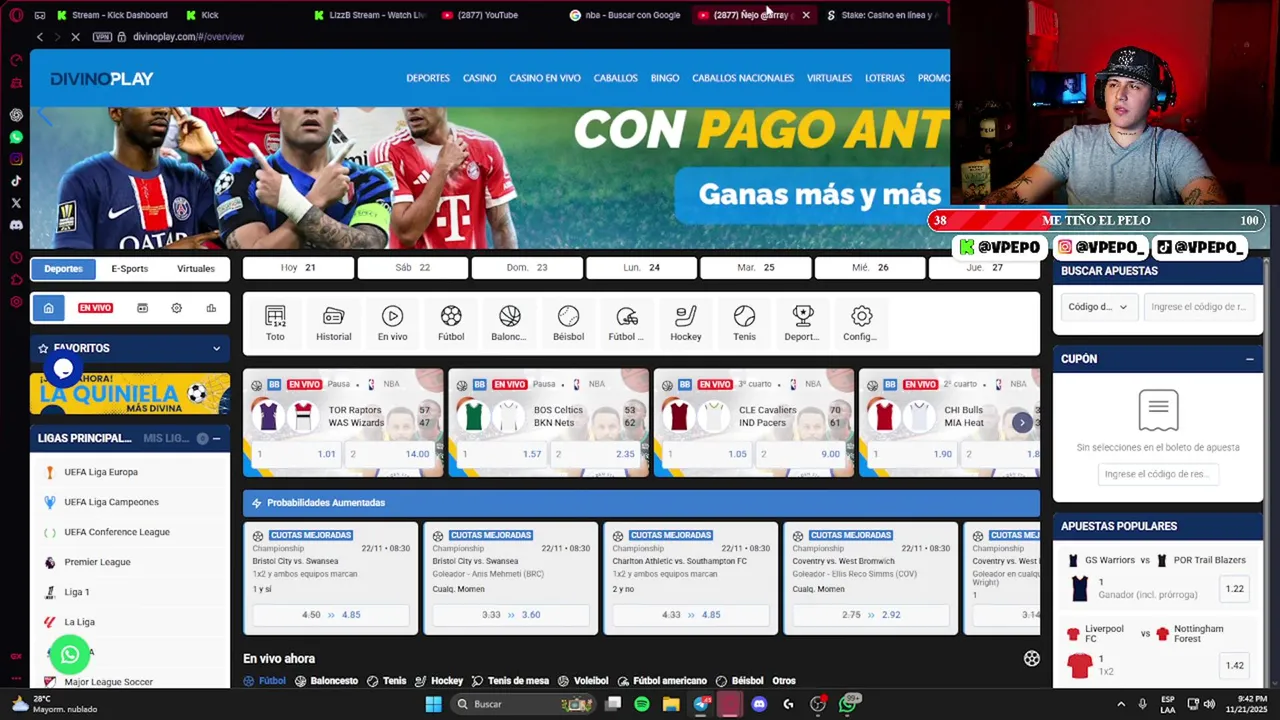
Task: Select the Fútbol sport icon
Action: (451, 323)
